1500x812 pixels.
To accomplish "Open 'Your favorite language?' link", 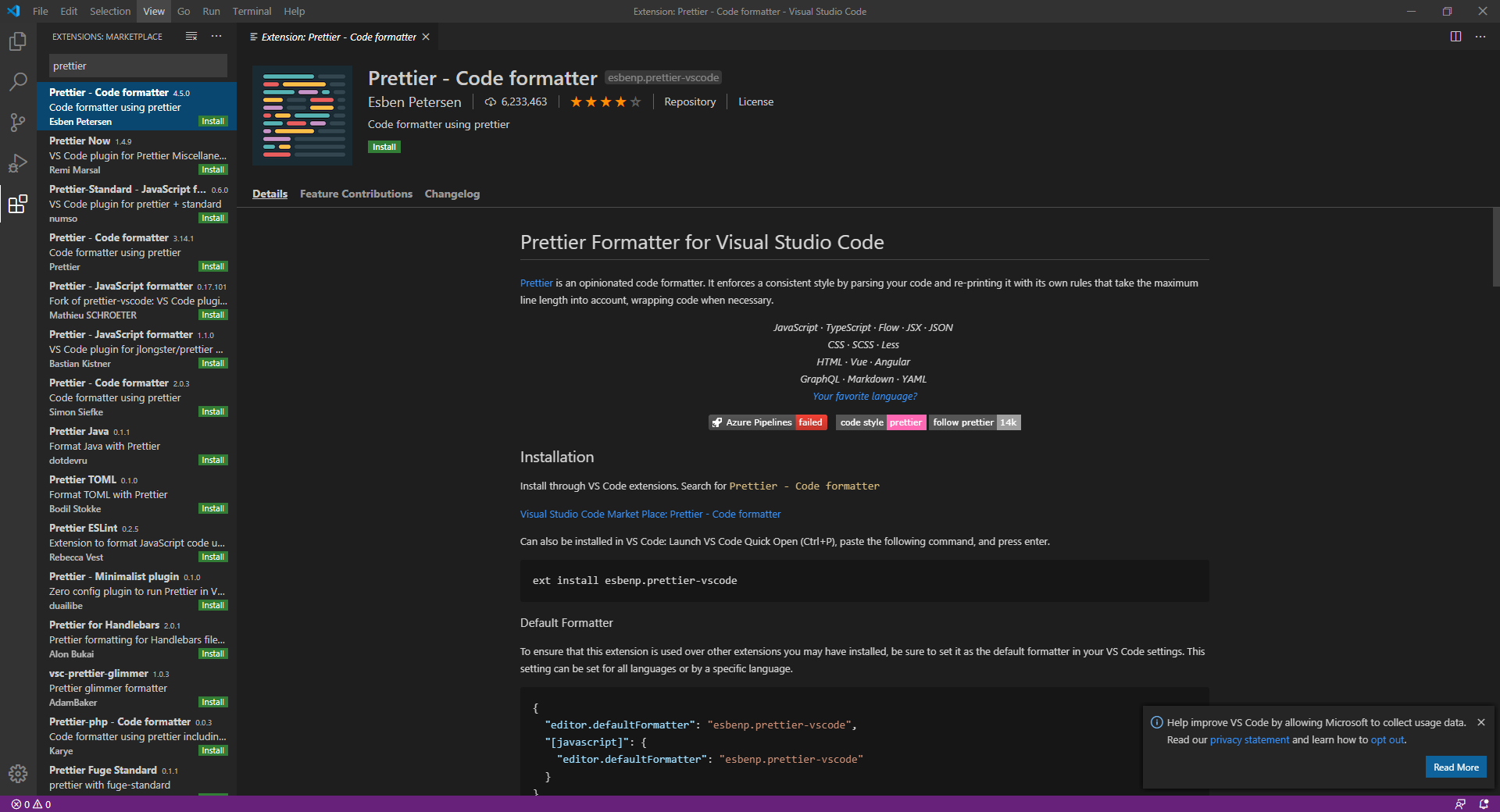I will 865,396.
